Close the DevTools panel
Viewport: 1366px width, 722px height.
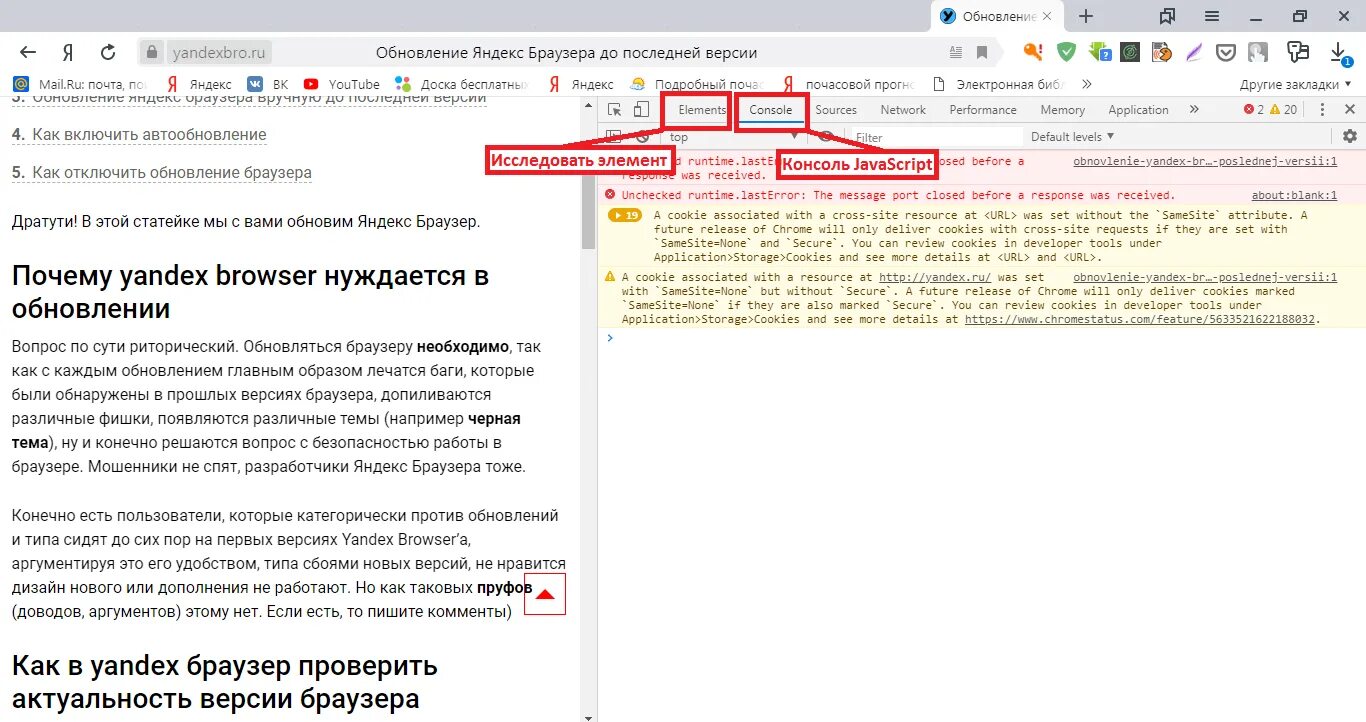pyautogui.click(x=1350, y=110)
